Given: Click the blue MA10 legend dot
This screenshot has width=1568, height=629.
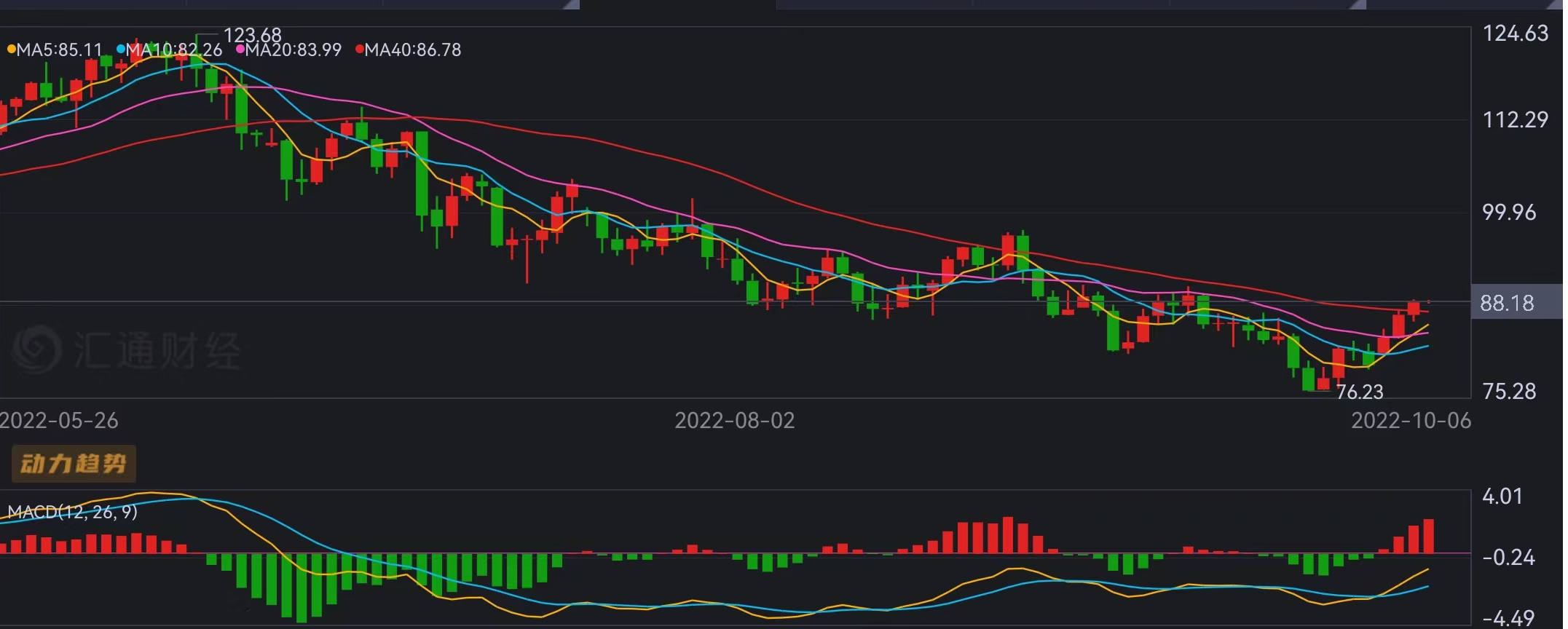Looking at the screenshot, I should [120, 50].
